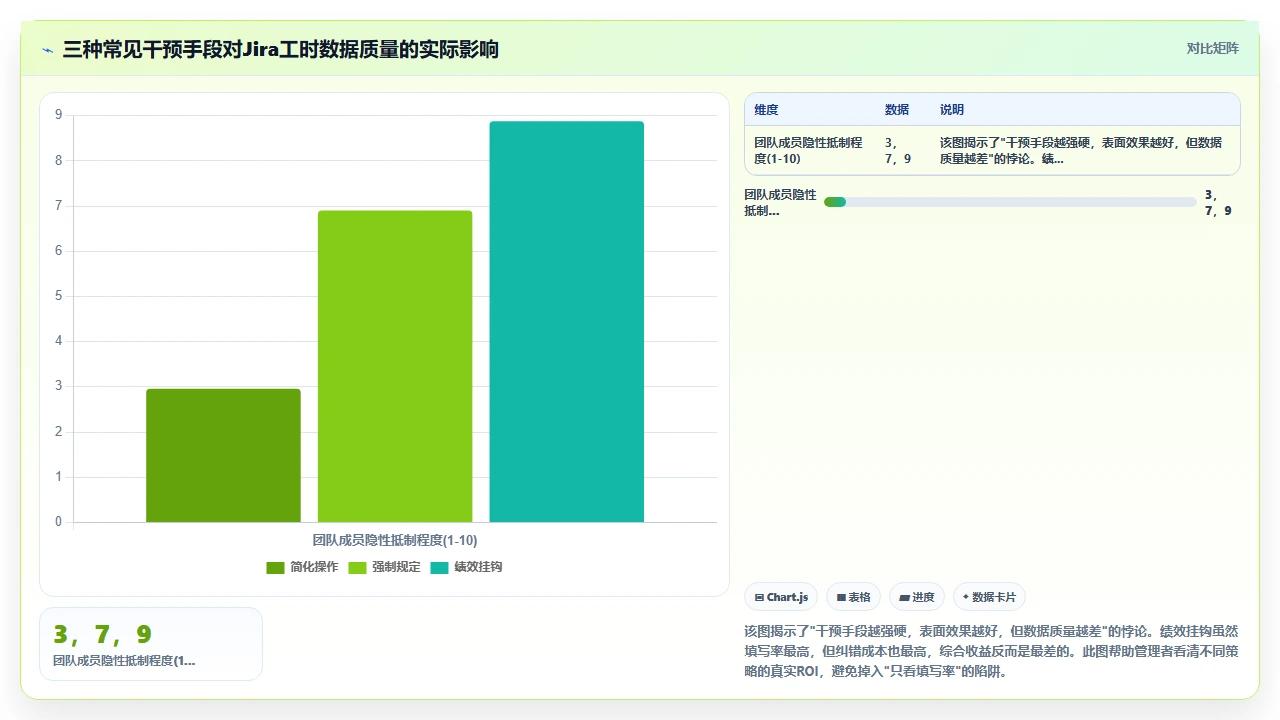Toggle the 简化操作 legend entry
Image resolution: width=1280 pixels, height=720 pixels.
pos(302,567)
